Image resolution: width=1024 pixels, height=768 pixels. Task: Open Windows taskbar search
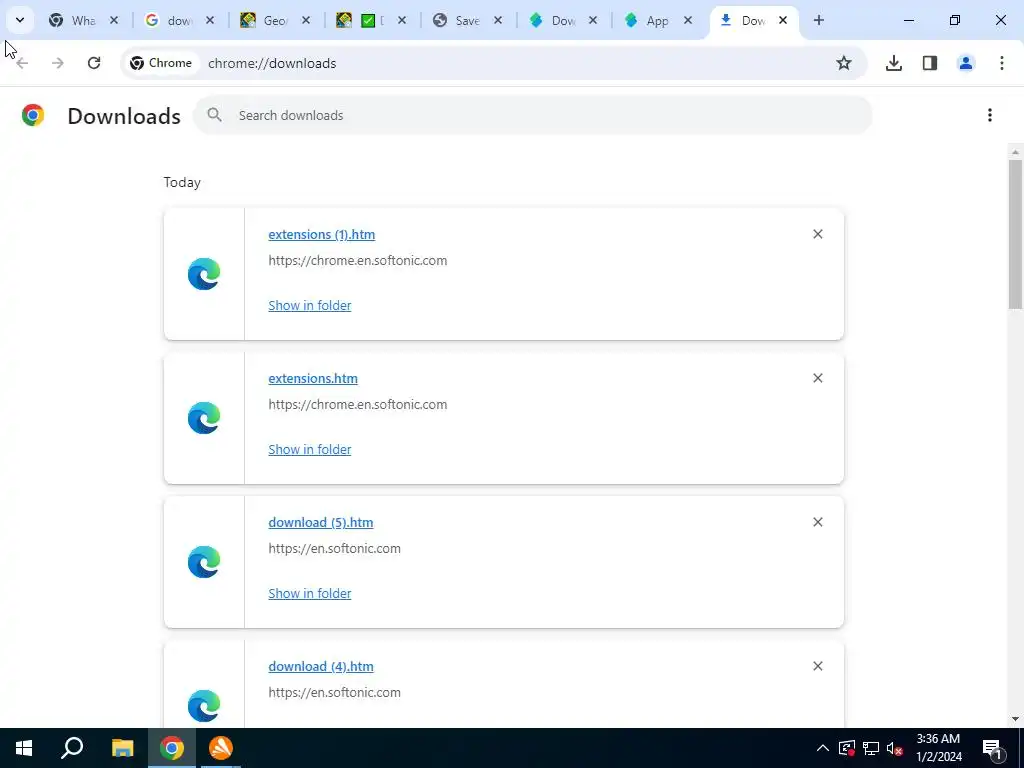coord(72,748)
